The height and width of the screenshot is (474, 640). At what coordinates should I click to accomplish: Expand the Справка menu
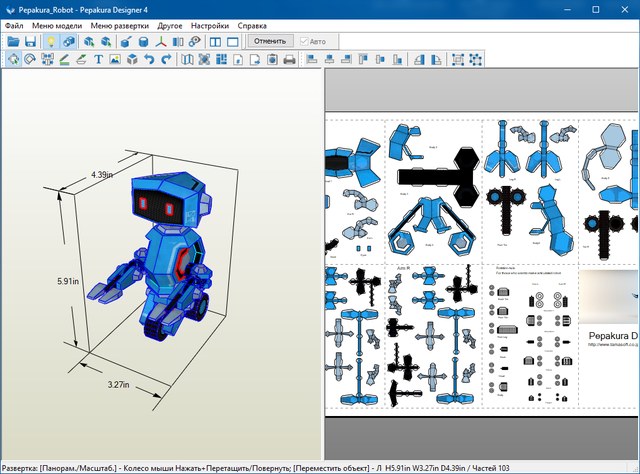click(253, 25)
